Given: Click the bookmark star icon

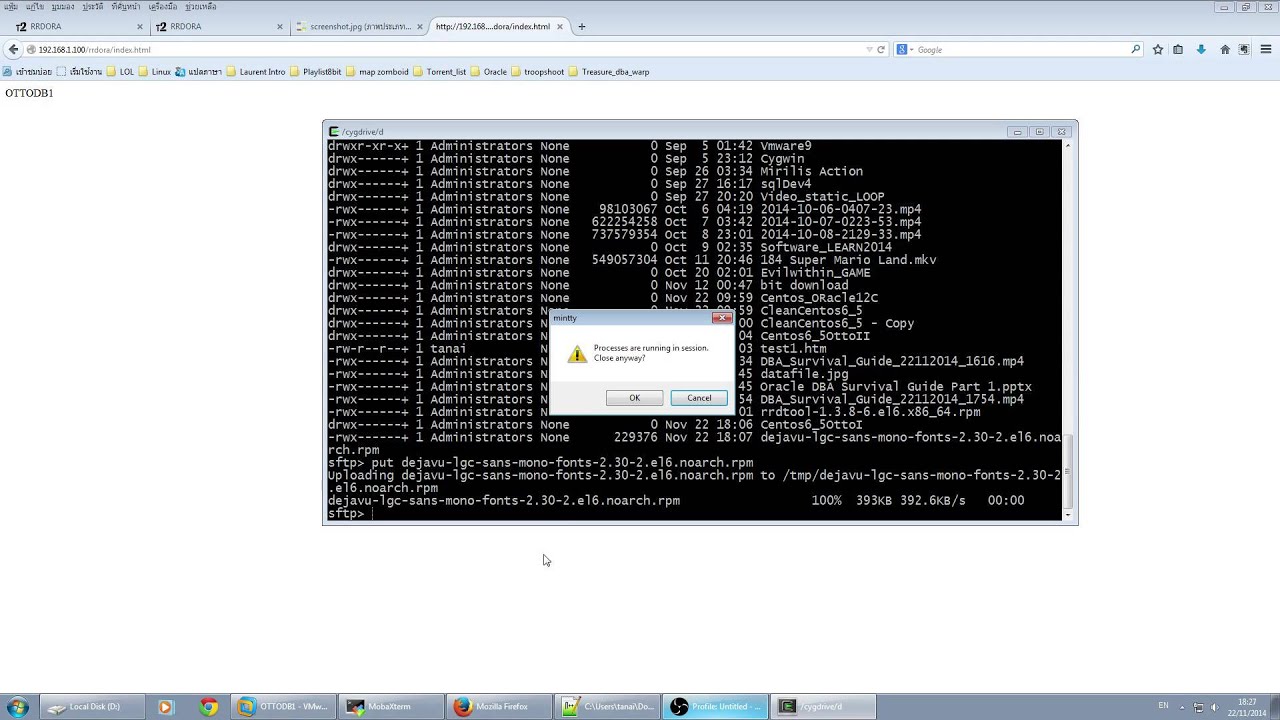Looking at the screenshot, I should point(1158,49).
